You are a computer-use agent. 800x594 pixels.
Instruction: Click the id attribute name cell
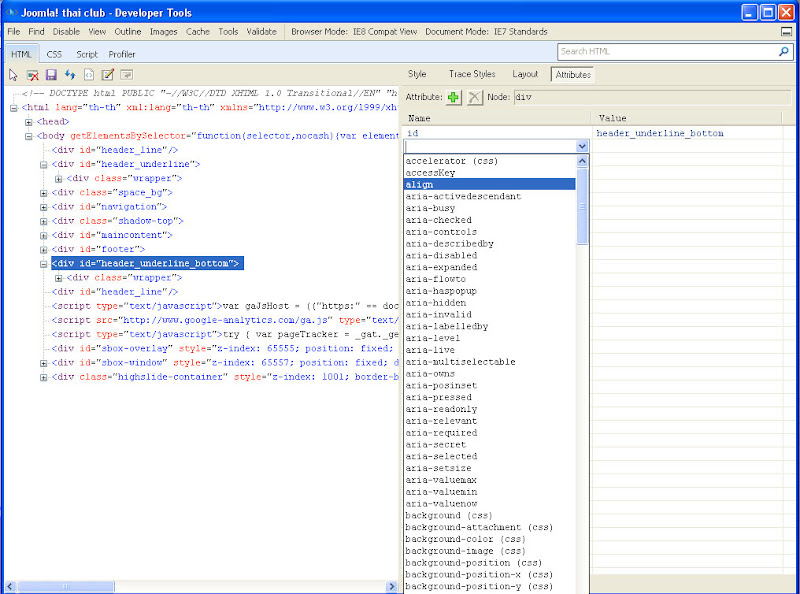click(496, 133)
